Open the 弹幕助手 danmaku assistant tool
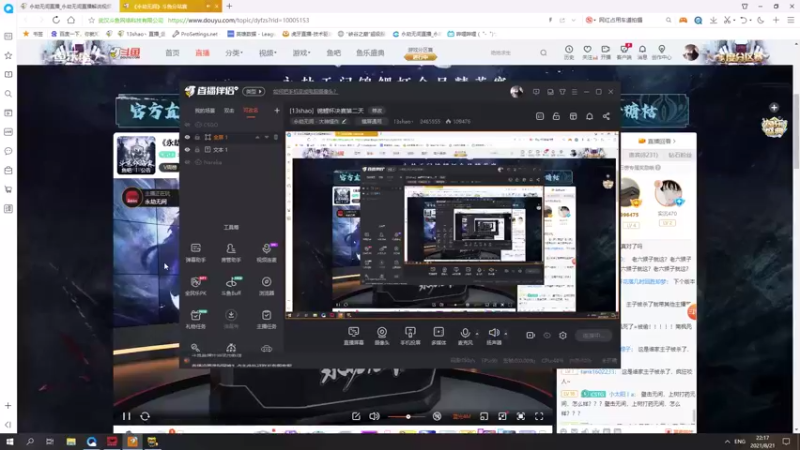 pos(195,252)
